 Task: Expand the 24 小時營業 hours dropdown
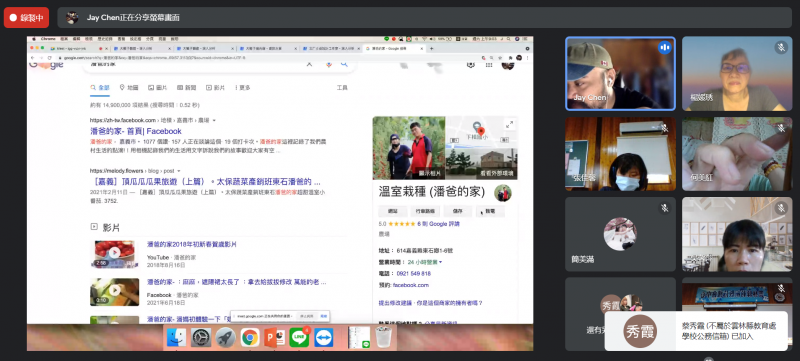point(425,262)
